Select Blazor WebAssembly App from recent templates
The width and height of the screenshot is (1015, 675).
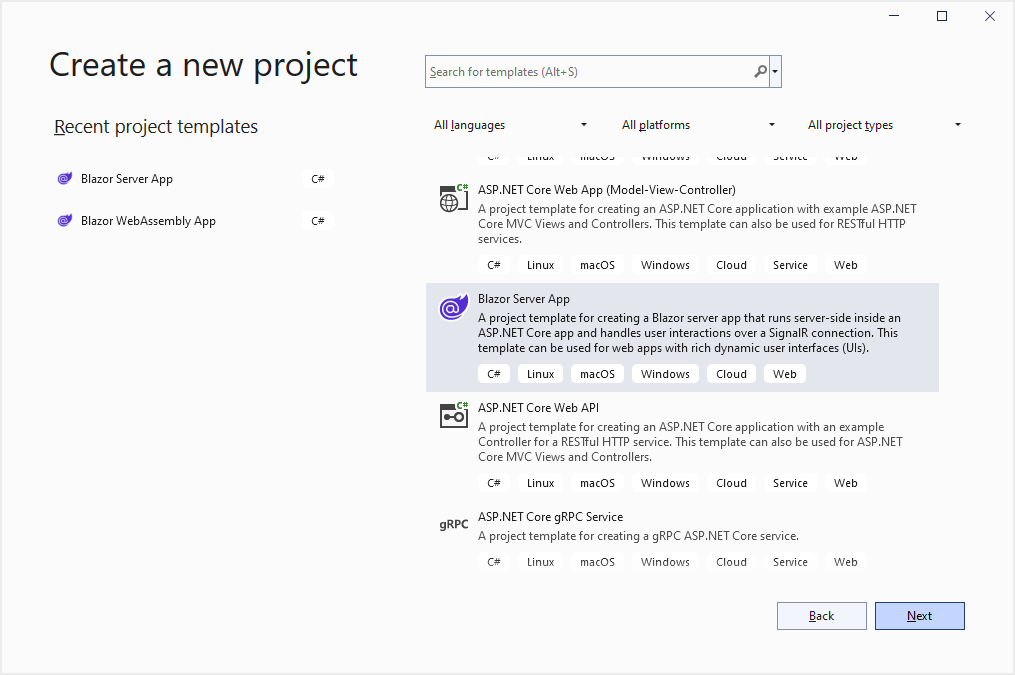[148, 221]
